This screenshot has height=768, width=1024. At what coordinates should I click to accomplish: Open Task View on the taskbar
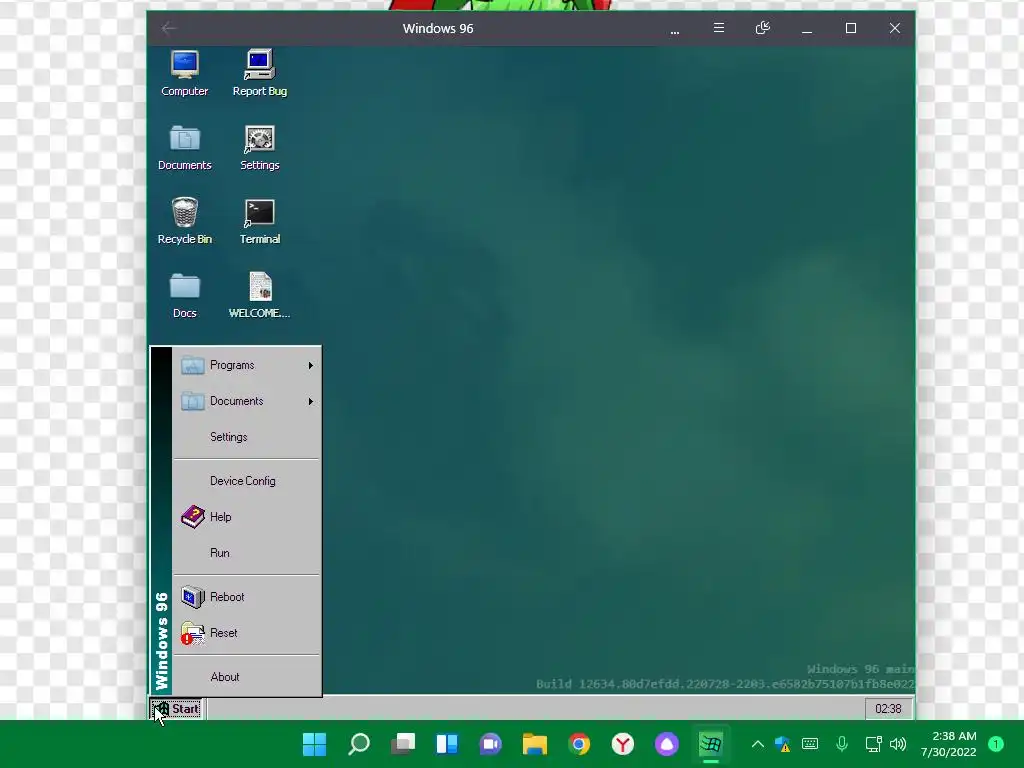click(x=402, y=744)
